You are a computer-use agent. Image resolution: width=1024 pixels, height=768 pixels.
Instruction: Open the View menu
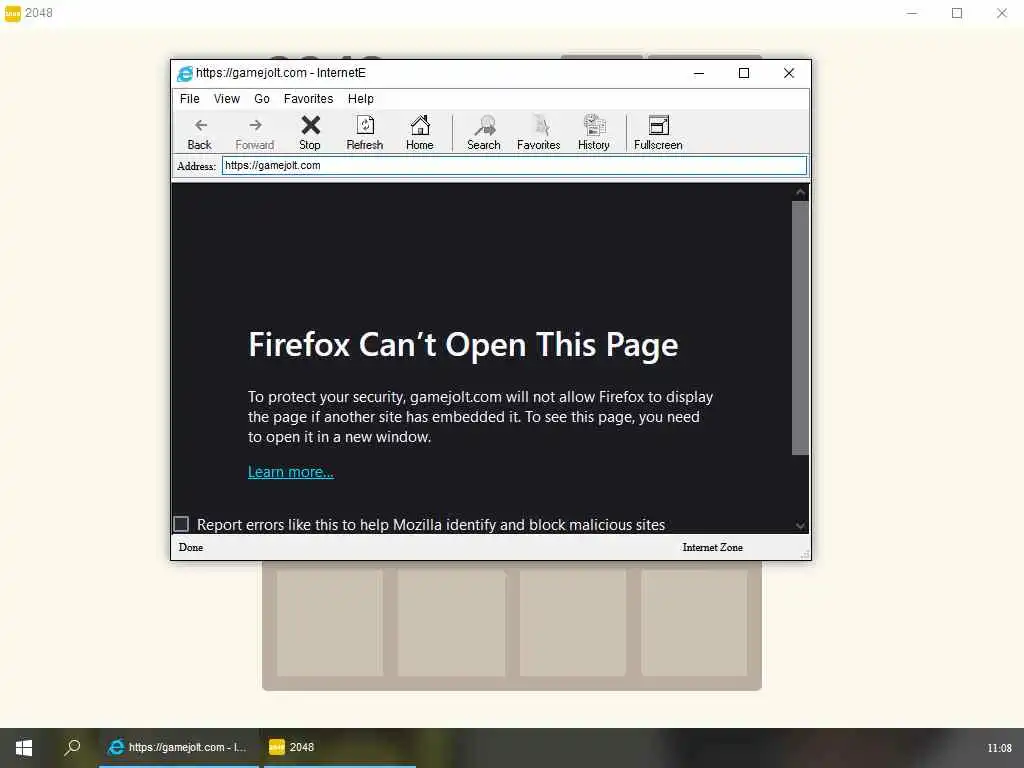point(227,99)
